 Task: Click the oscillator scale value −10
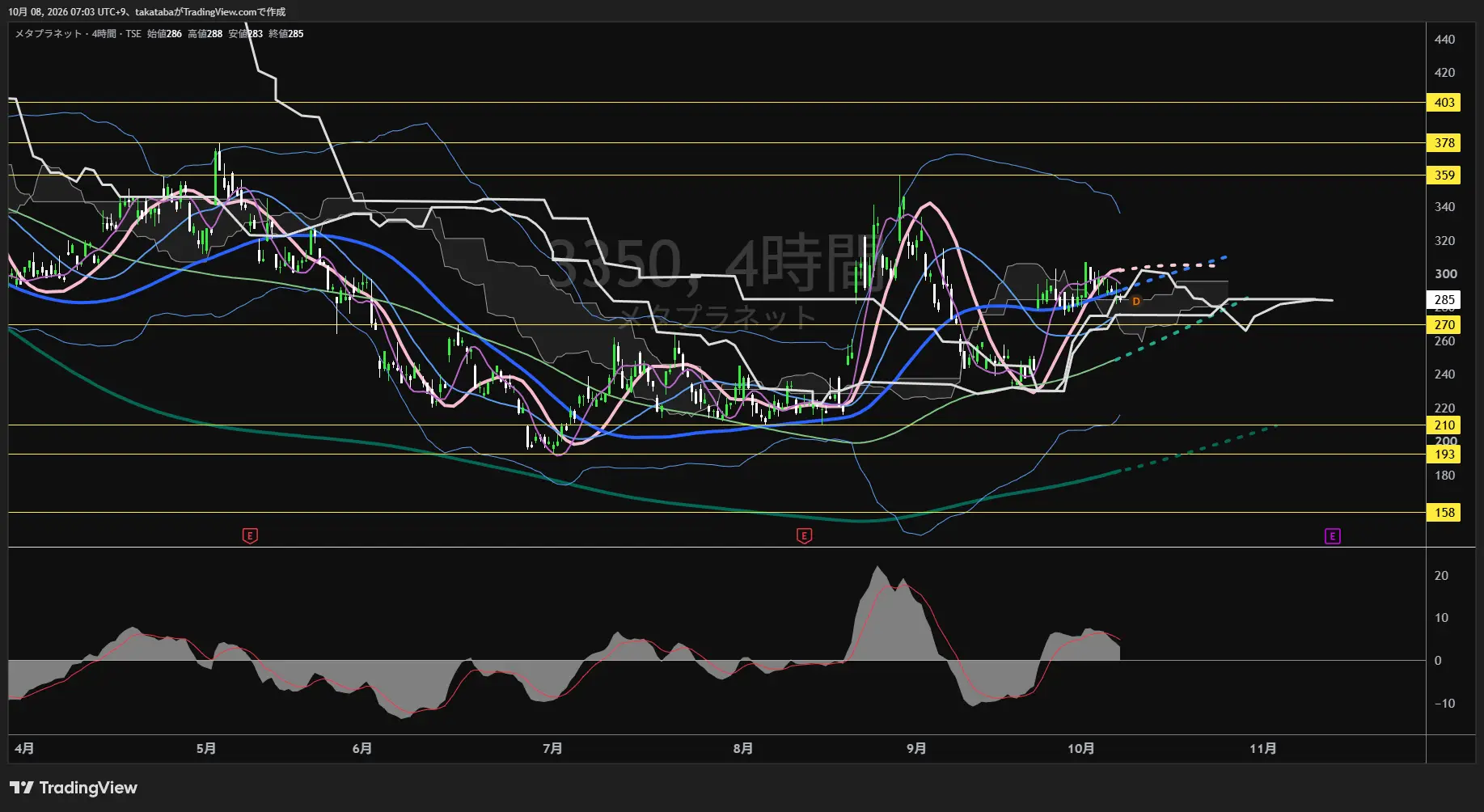coord(1444,704)
